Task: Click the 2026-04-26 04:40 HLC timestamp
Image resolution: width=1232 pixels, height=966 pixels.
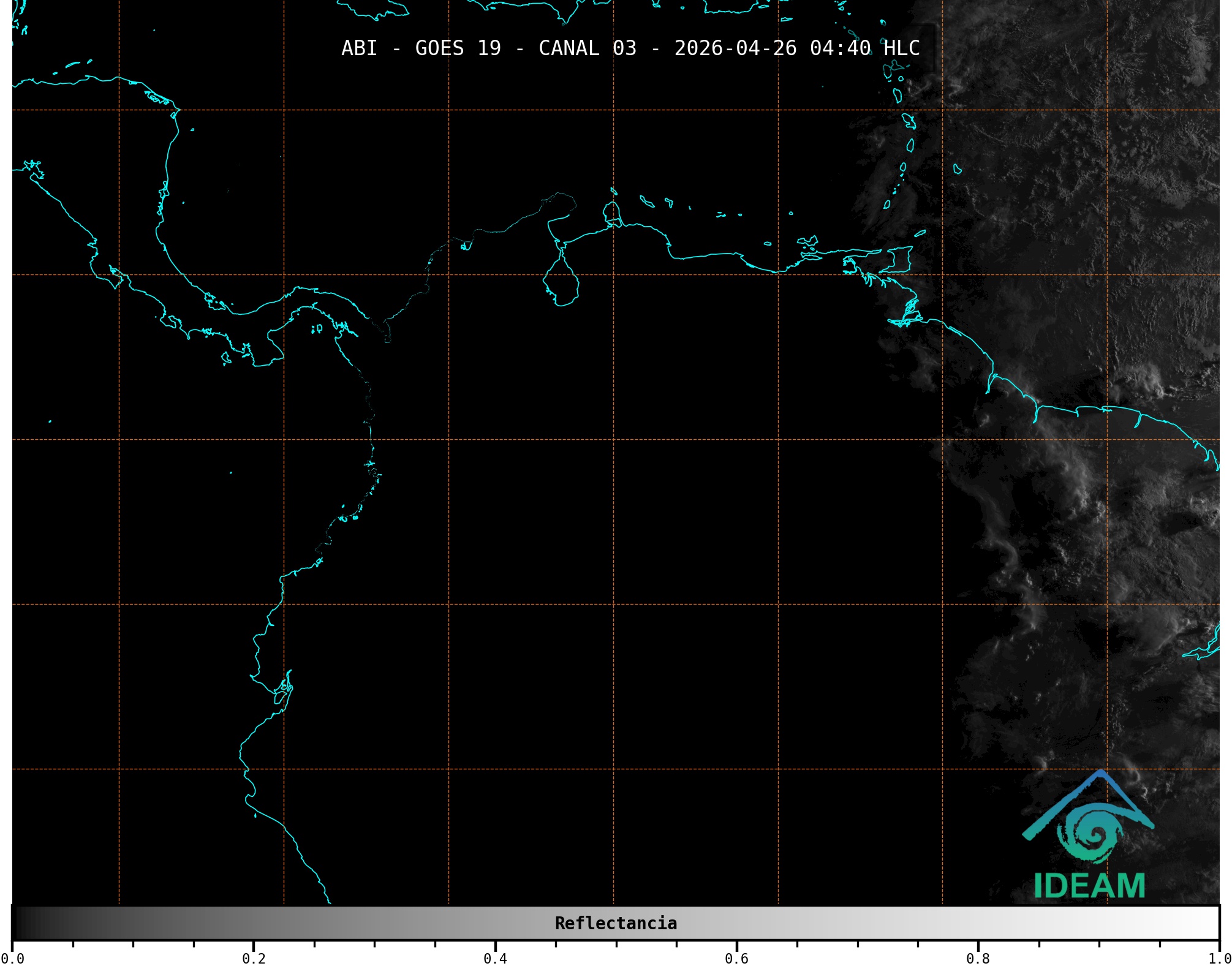Action: click(x=796, y=48)
